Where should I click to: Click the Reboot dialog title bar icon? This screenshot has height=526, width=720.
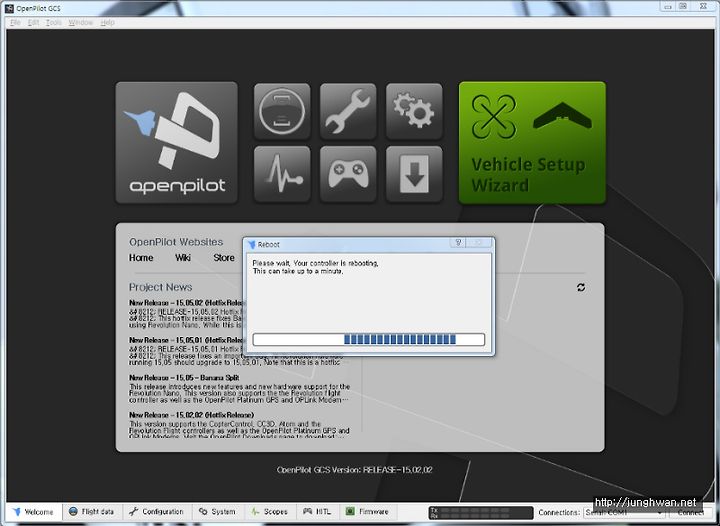tap(252, 245)
